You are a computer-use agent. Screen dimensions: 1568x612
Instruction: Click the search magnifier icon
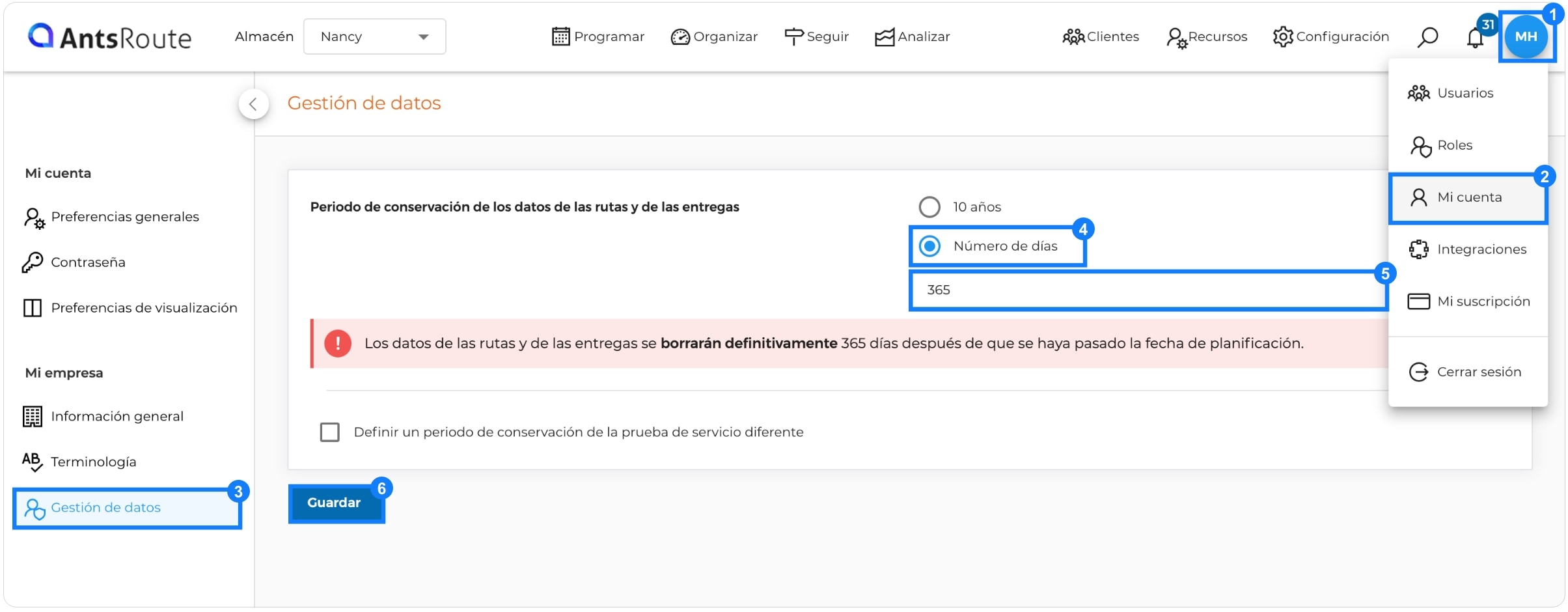(x=1427, y=37)
